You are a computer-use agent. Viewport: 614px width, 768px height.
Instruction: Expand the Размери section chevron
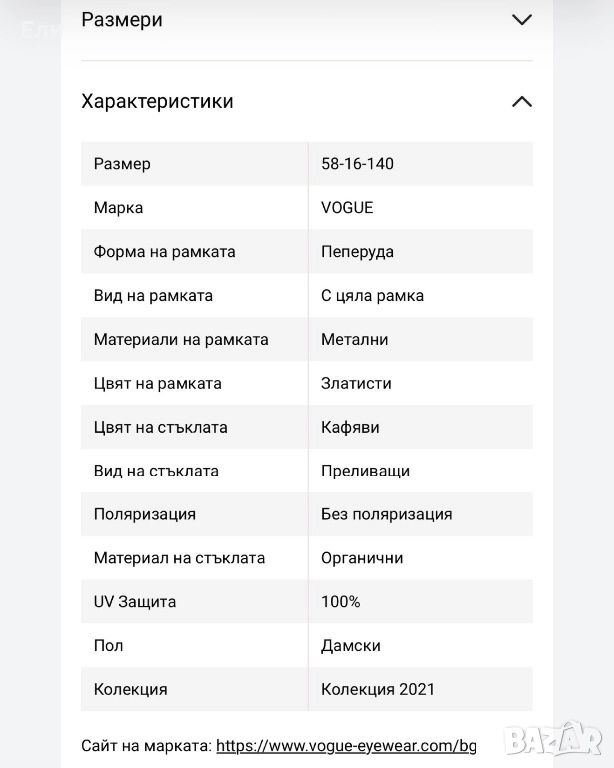[521, 20]
